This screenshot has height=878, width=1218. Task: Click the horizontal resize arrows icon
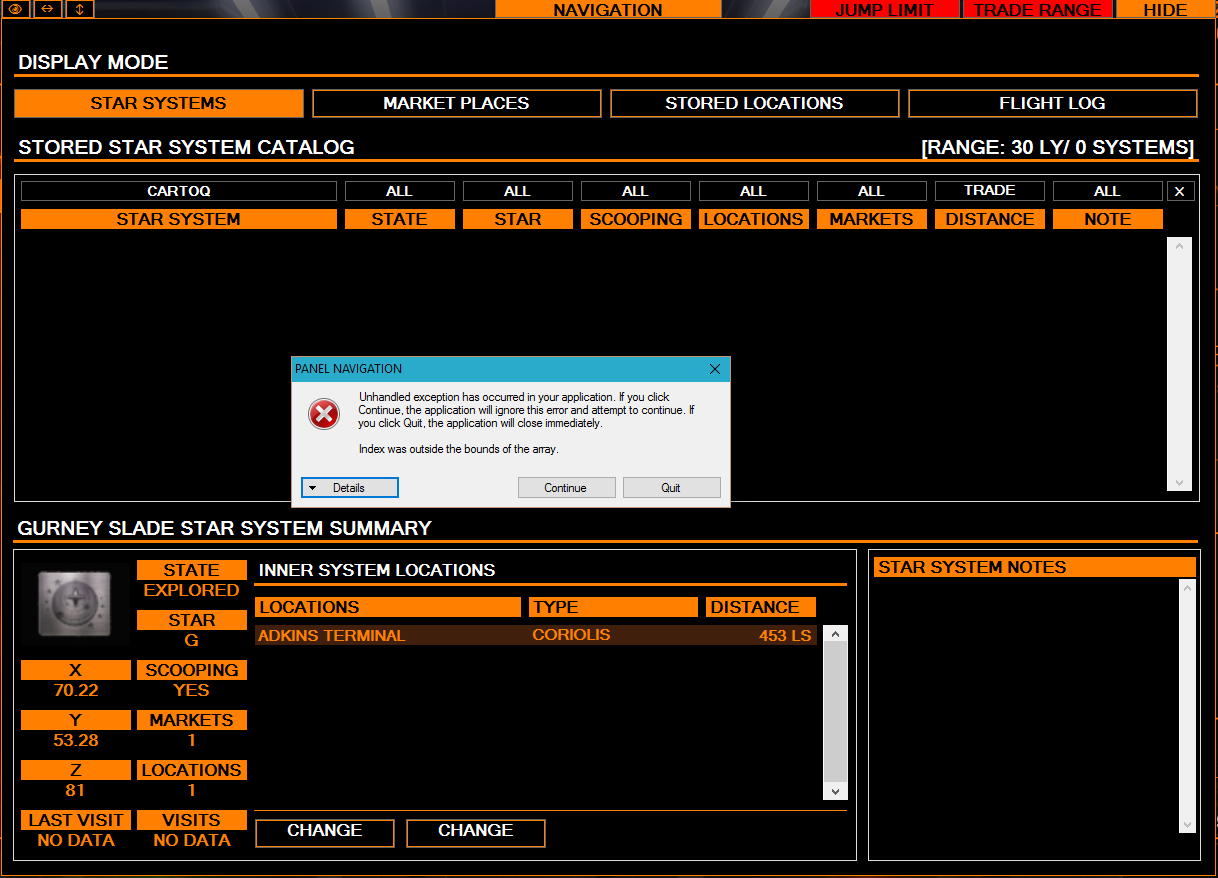pos(47,9)
